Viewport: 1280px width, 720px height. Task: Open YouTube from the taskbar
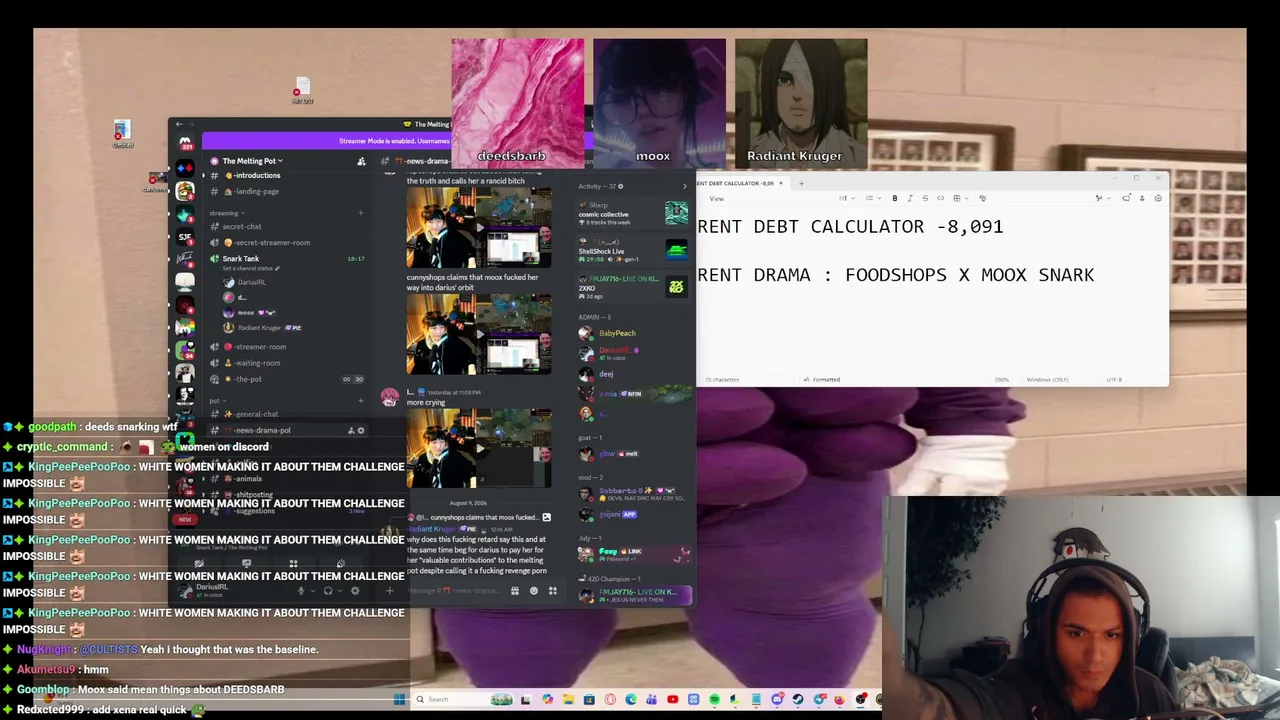(x=672, y=700)
